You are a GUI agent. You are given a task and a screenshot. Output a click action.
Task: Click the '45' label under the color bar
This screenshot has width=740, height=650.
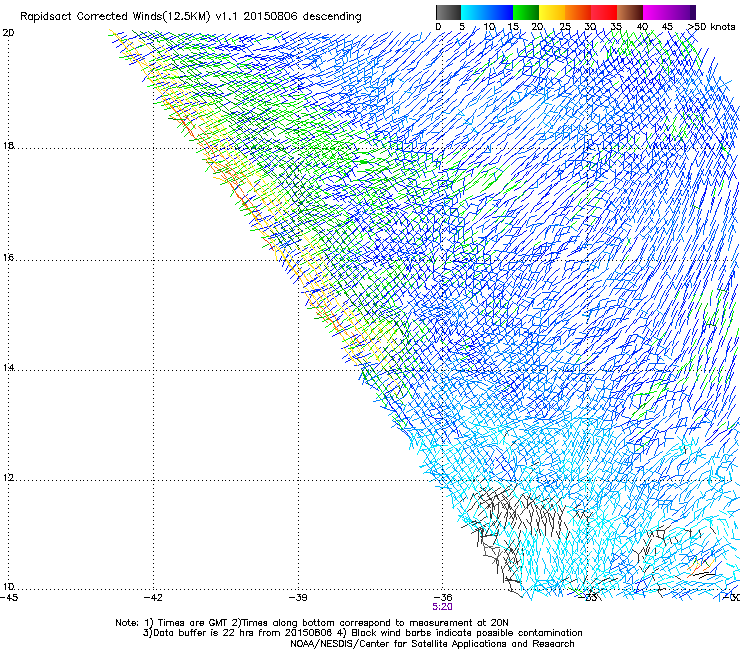(667, 27)
